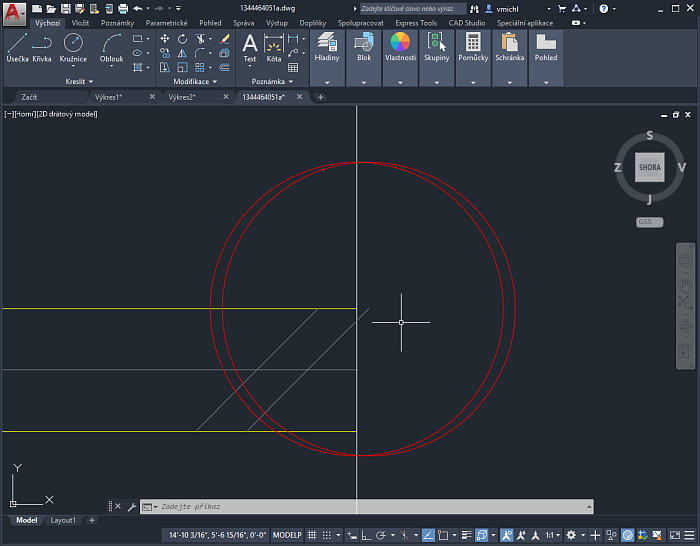The width and height of the screenshot is (700, 546).
Task: Switch to the Layout1 tab
Action: click(63, 520)
